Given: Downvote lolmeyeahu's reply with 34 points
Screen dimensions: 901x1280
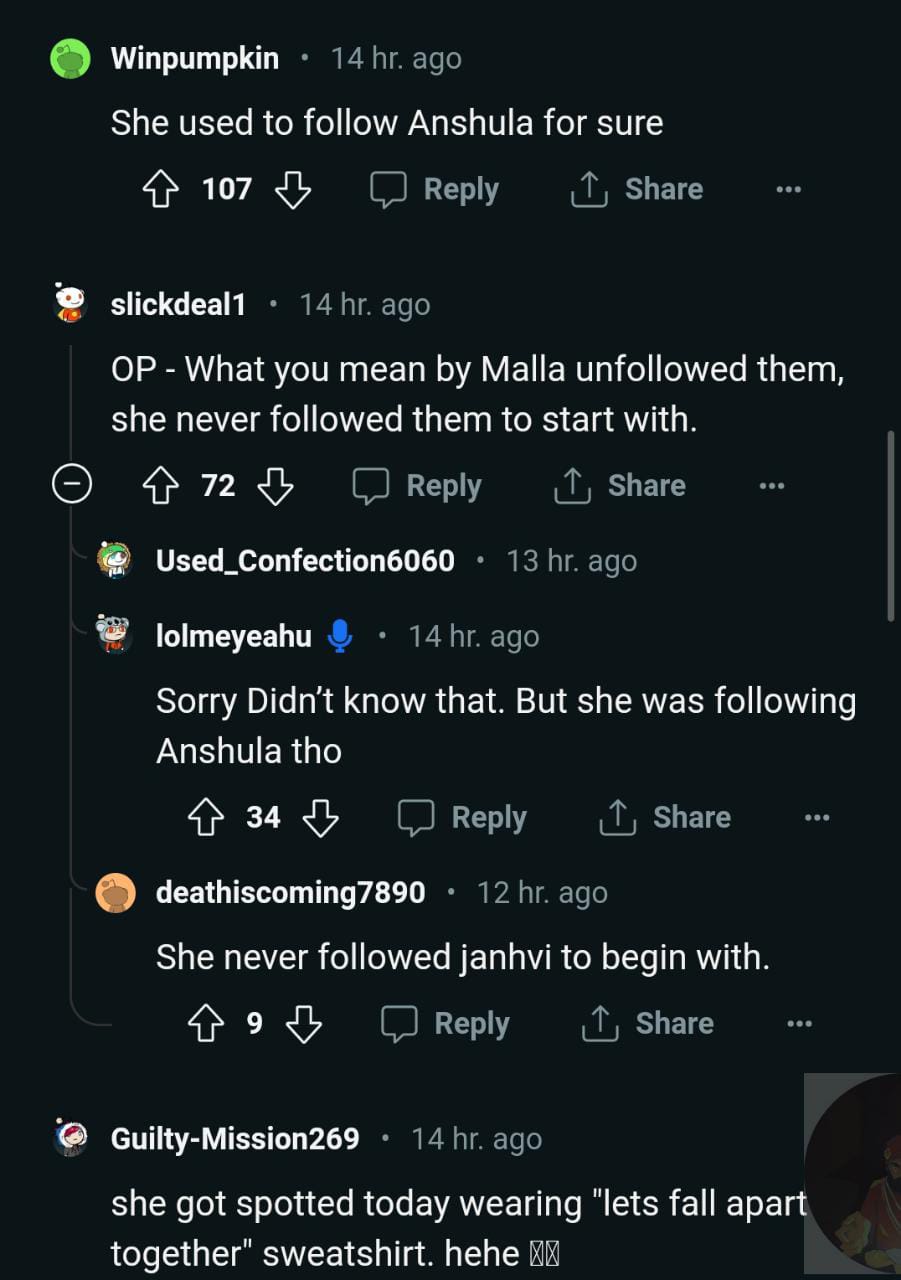Looking at the screenshot, I should coord(320,818).
